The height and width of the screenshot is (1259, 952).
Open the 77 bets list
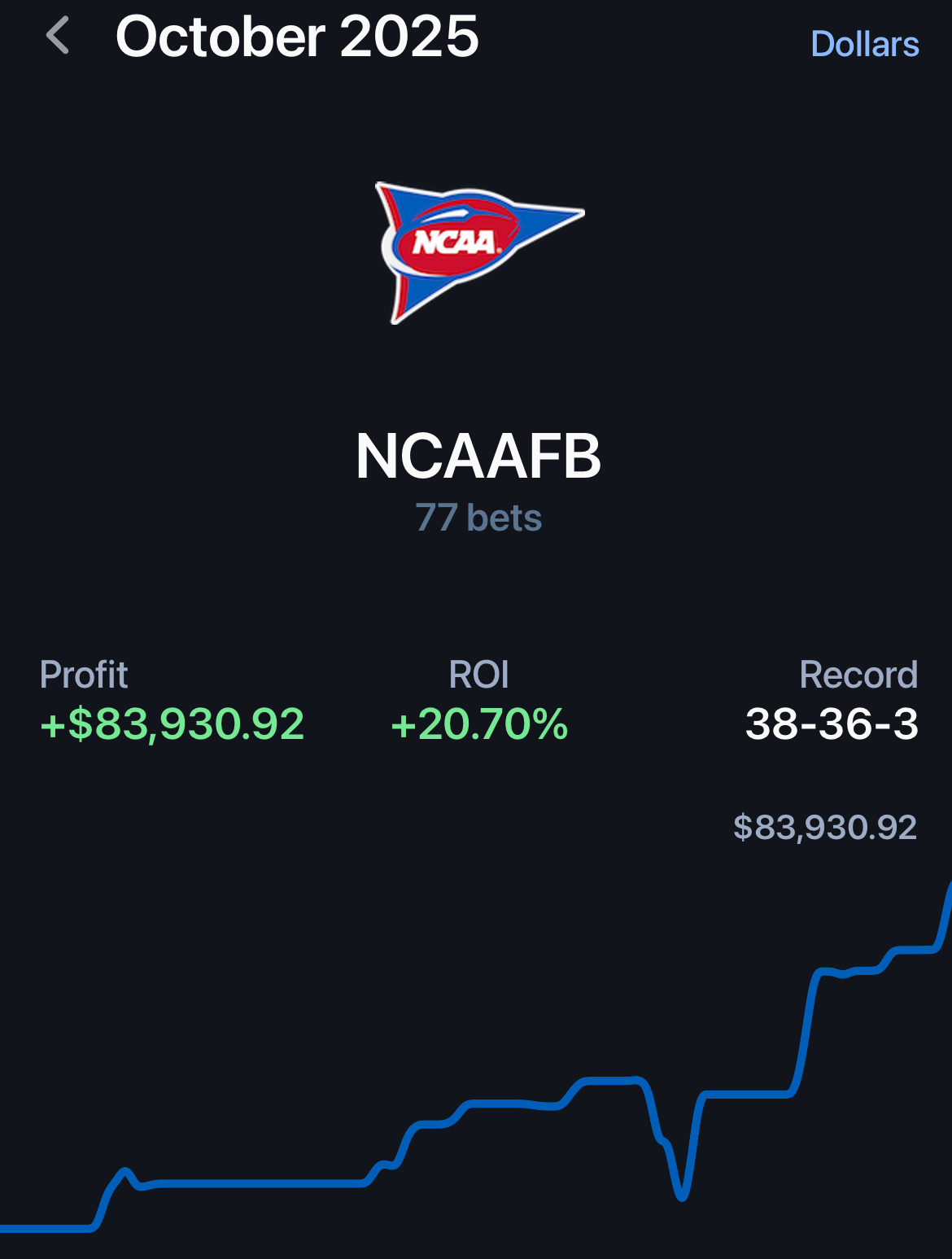point(478,518)
